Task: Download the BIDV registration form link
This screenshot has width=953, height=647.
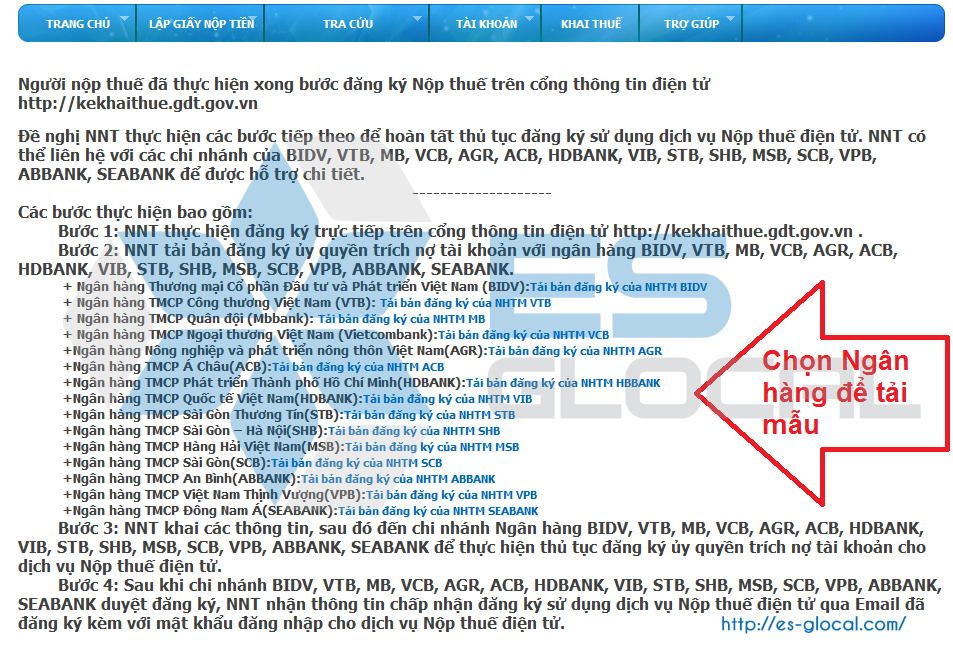Action: pos(619,287)
